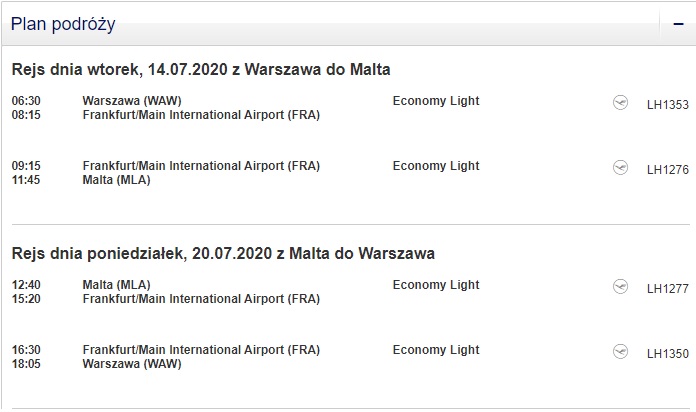This screenshot has height=412, width=696.
Task: Click Economy Light fare for Warszawa–Frankfurt flight
Action: (436, 101)
